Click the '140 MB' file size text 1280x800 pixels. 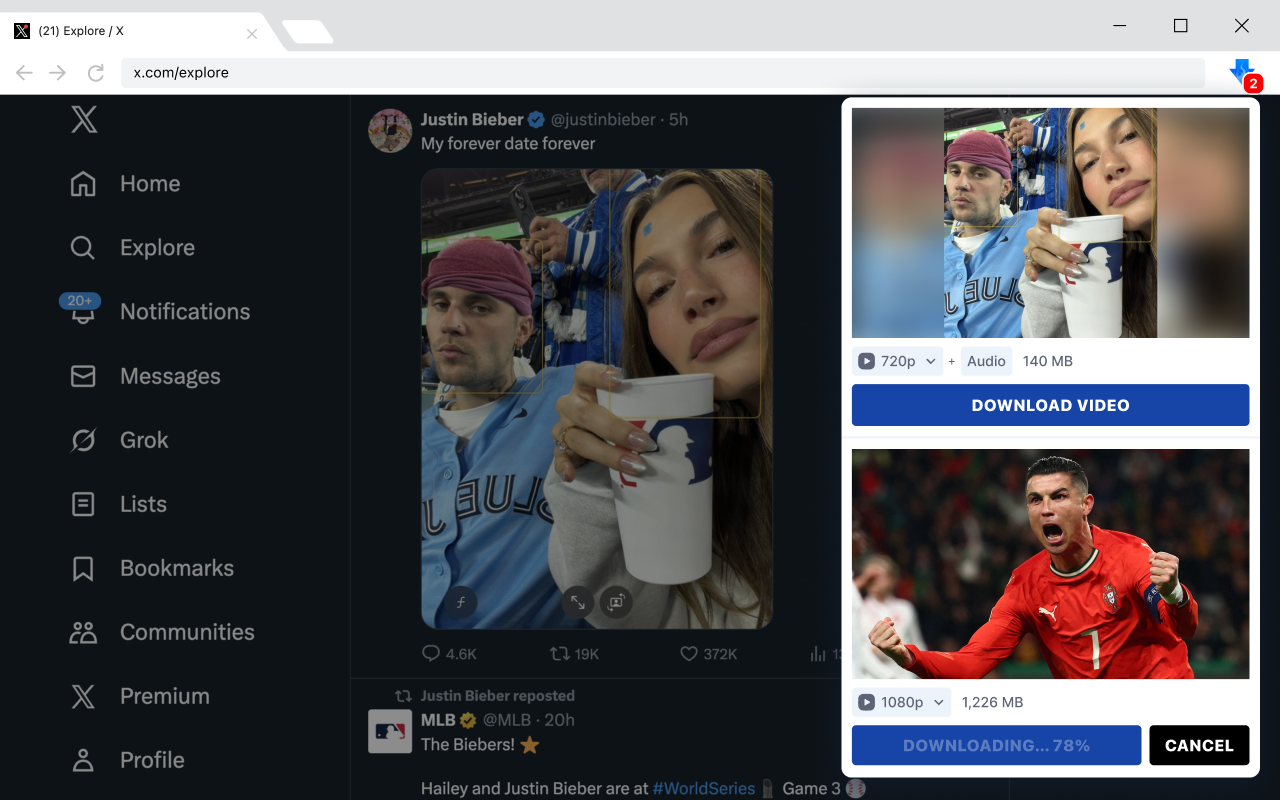tap(1048, 361)
